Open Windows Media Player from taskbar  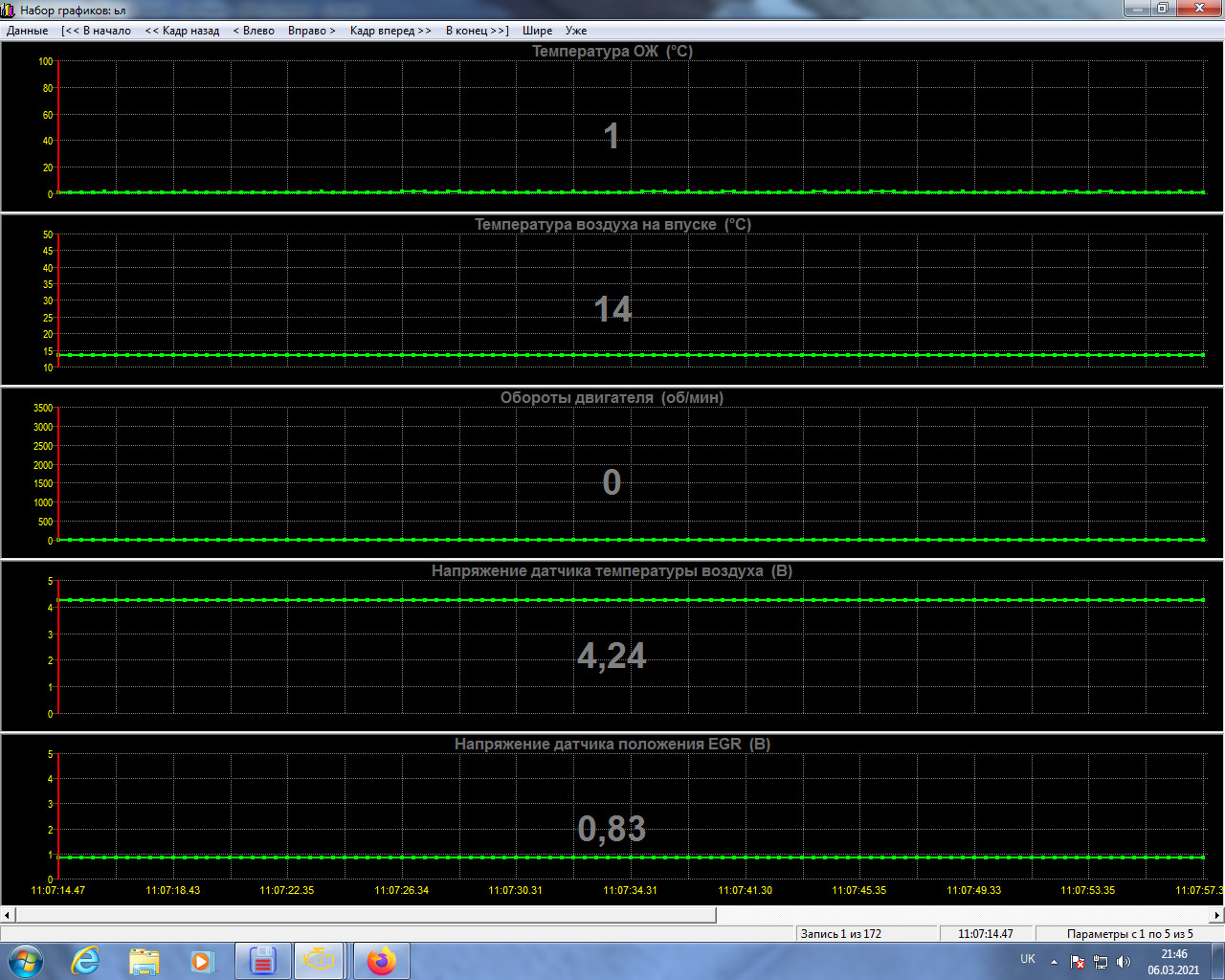[x=201, y=961]
